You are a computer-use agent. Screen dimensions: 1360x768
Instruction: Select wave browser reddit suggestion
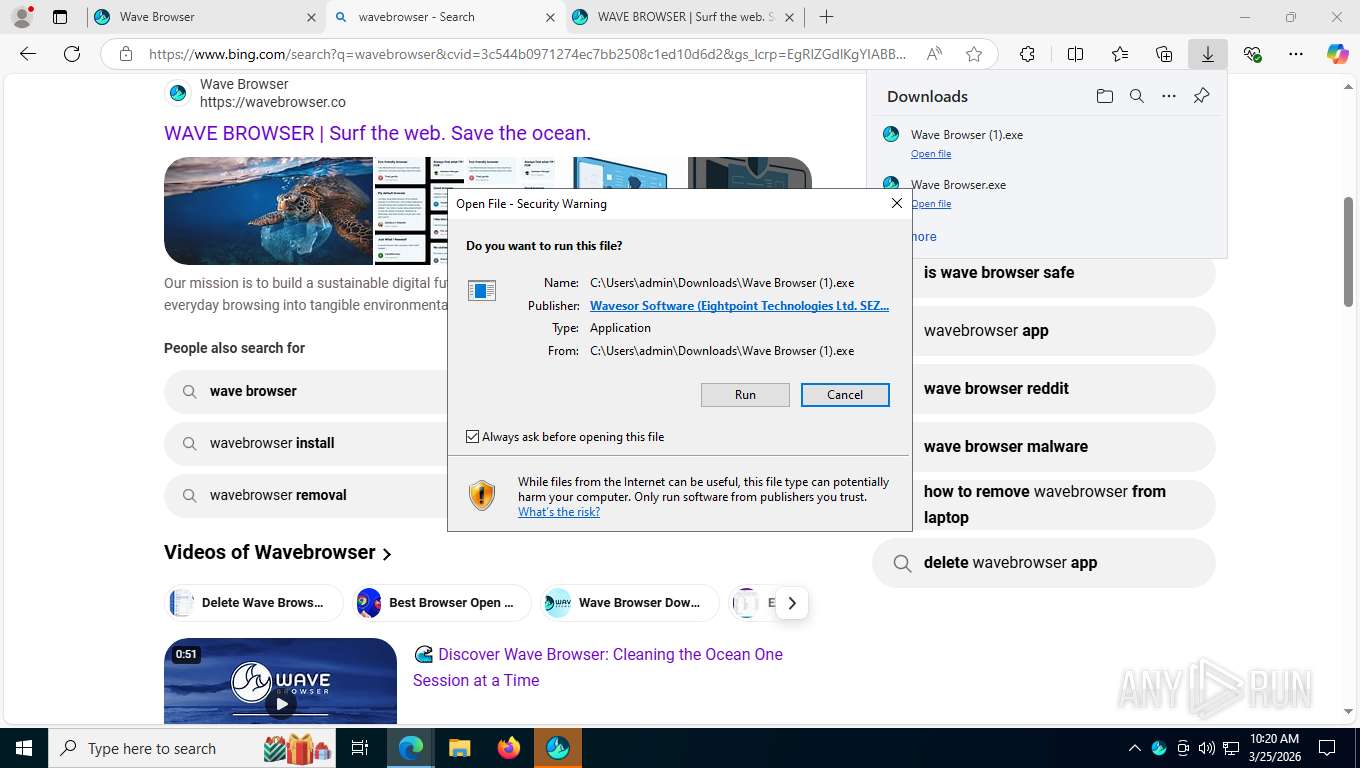[1043, 389]
